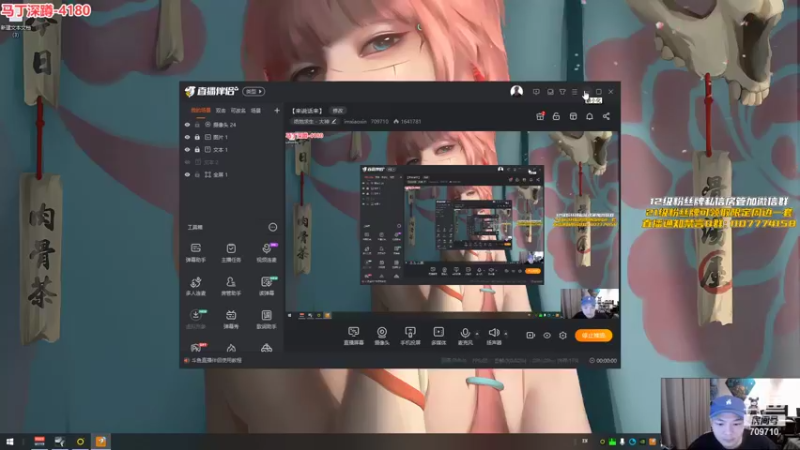Click the 修改 button next to the stream title

(x=338, y=111)
